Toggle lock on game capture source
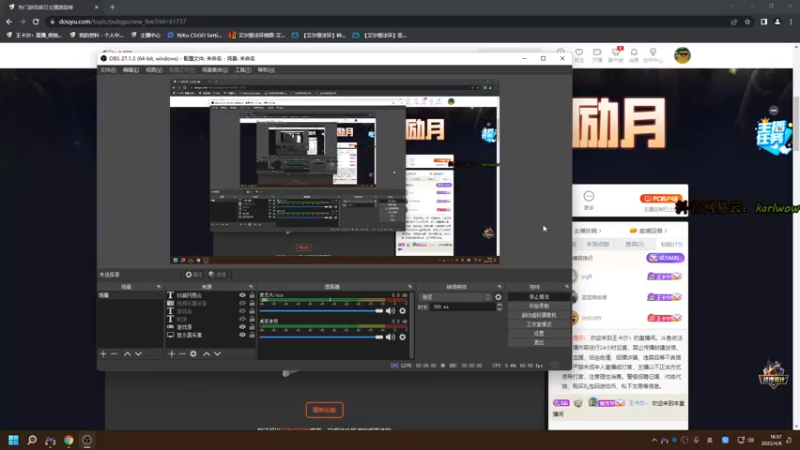Image resolution: width=800 pixels, height=450 pixels. [x=252, y=327]
